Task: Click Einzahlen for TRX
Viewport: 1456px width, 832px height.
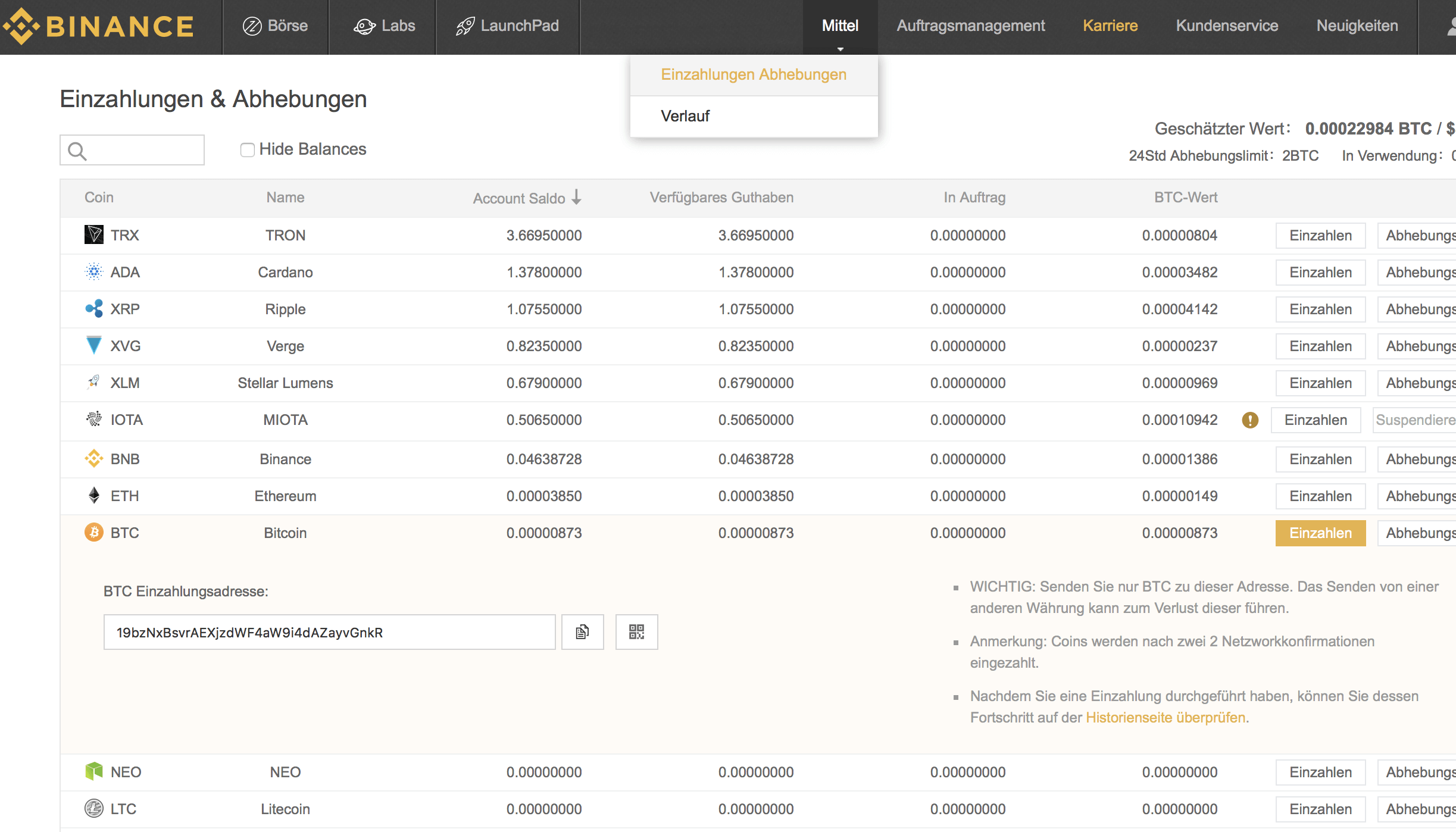Action: (1320, 236)
